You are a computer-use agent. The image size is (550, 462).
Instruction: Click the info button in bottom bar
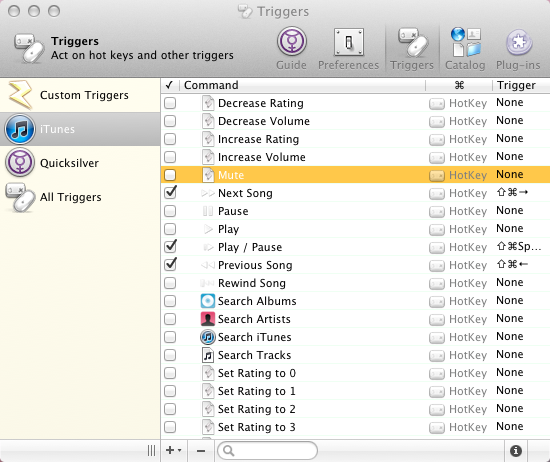(516, 450)
